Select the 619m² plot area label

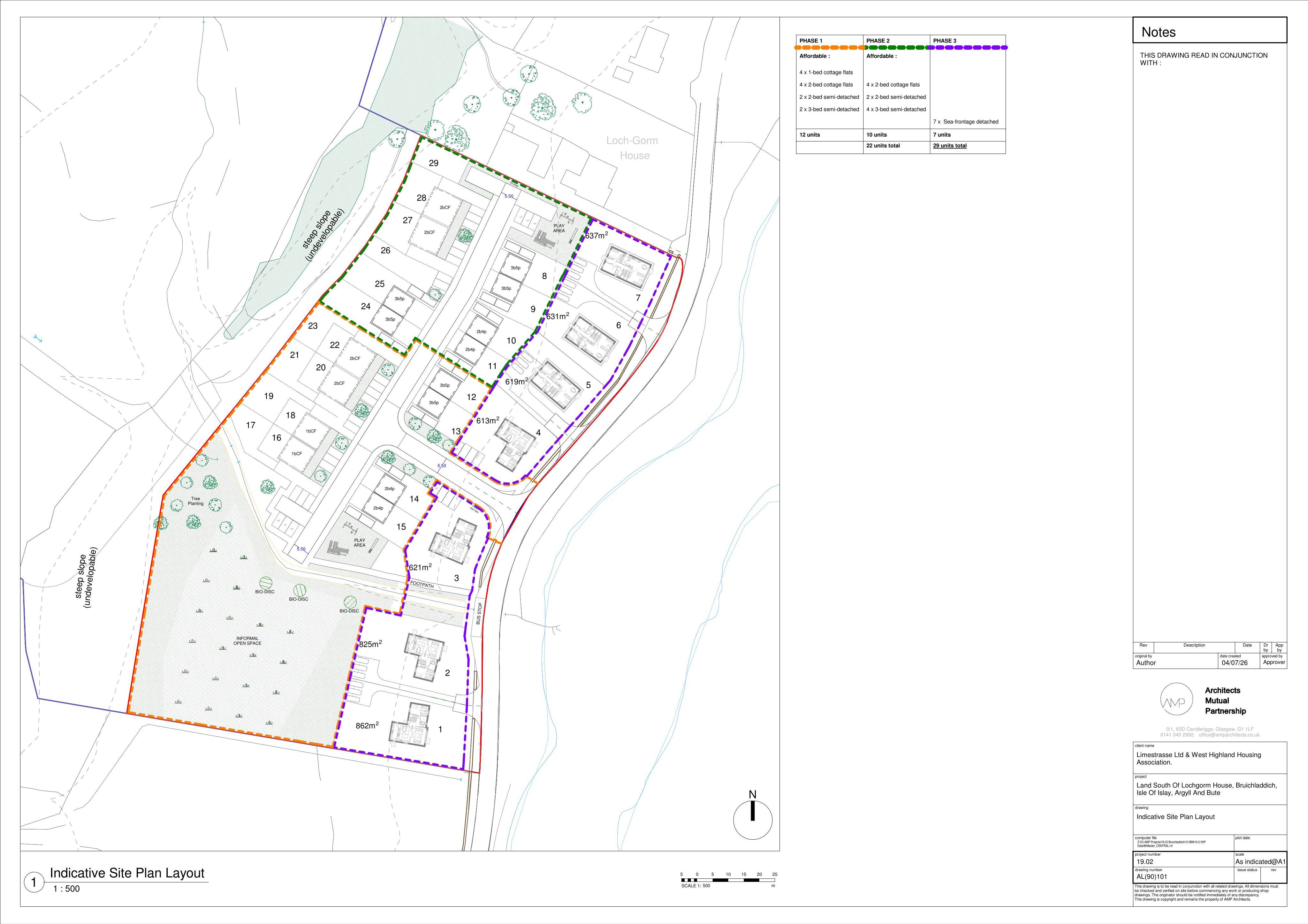point(517,381)
